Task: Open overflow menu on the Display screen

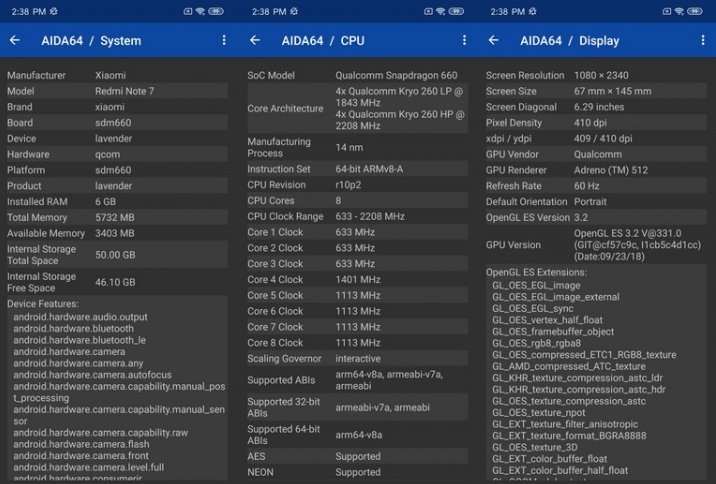Action: (x=702, y=41)
